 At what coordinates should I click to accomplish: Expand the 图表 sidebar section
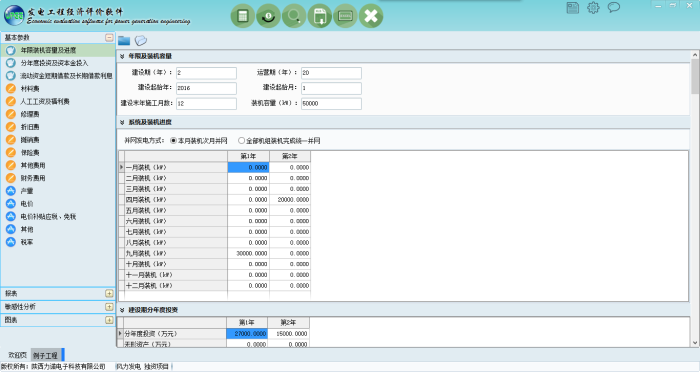pyautogui.click(x=109, y=320)
